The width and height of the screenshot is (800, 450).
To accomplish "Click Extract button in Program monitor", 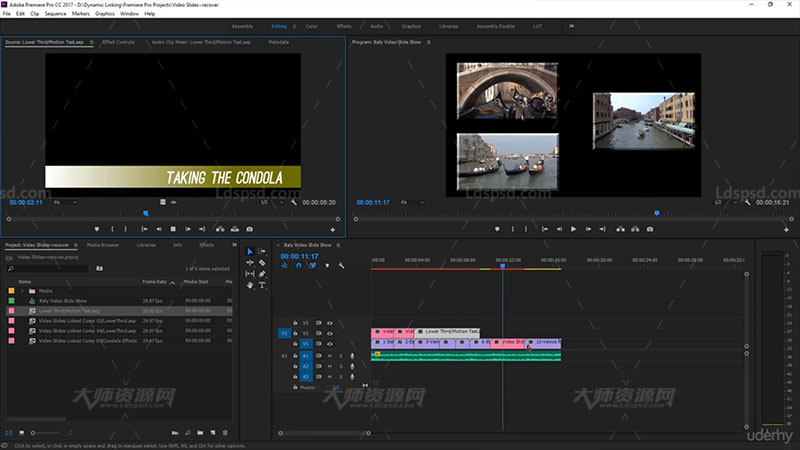I will 635,230.
